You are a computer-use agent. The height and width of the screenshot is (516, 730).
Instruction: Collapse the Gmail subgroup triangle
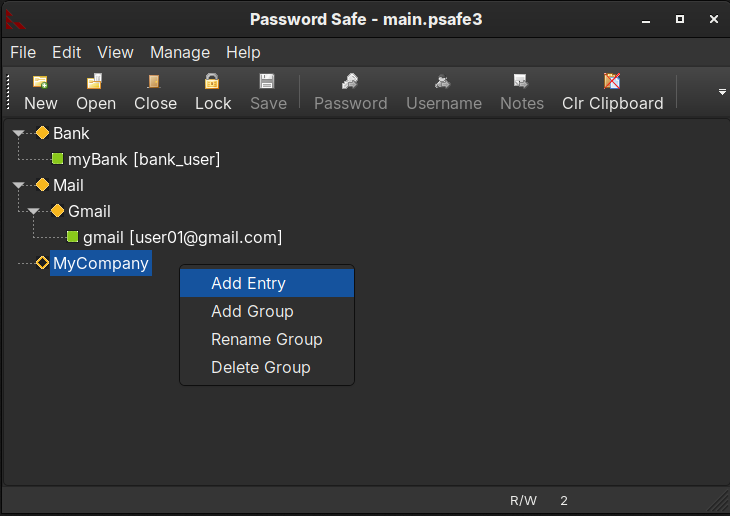(x=33, y=212)
